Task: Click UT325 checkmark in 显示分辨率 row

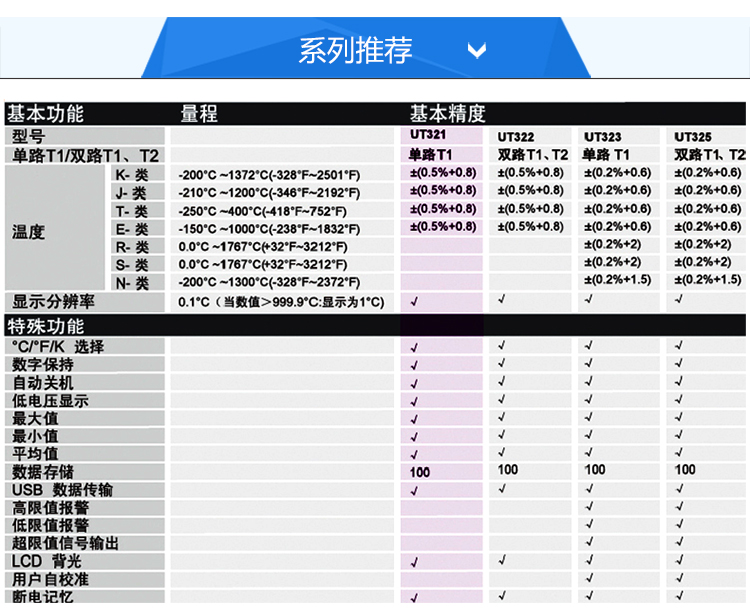Action: 679,298
